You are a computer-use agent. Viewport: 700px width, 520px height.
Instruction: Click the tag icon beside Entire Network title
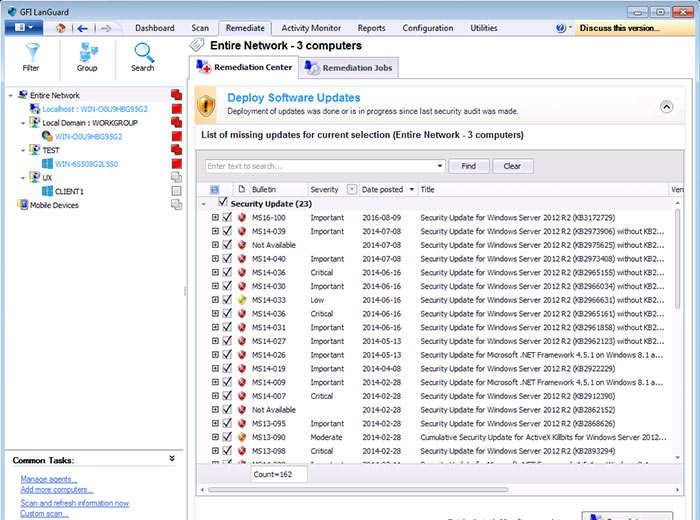[197, 45]
